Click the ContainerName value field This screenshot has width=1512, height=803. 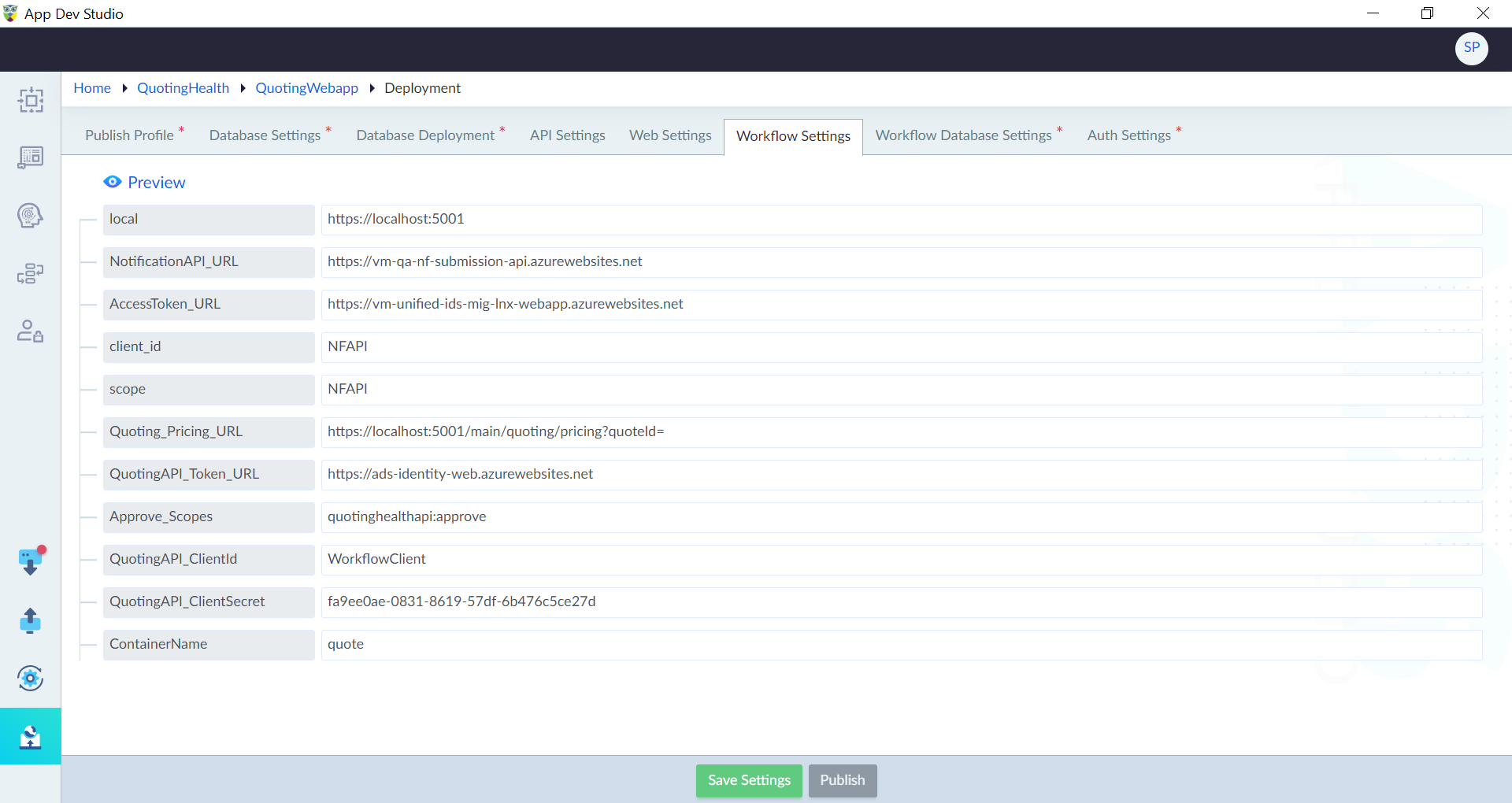point(902,645)
